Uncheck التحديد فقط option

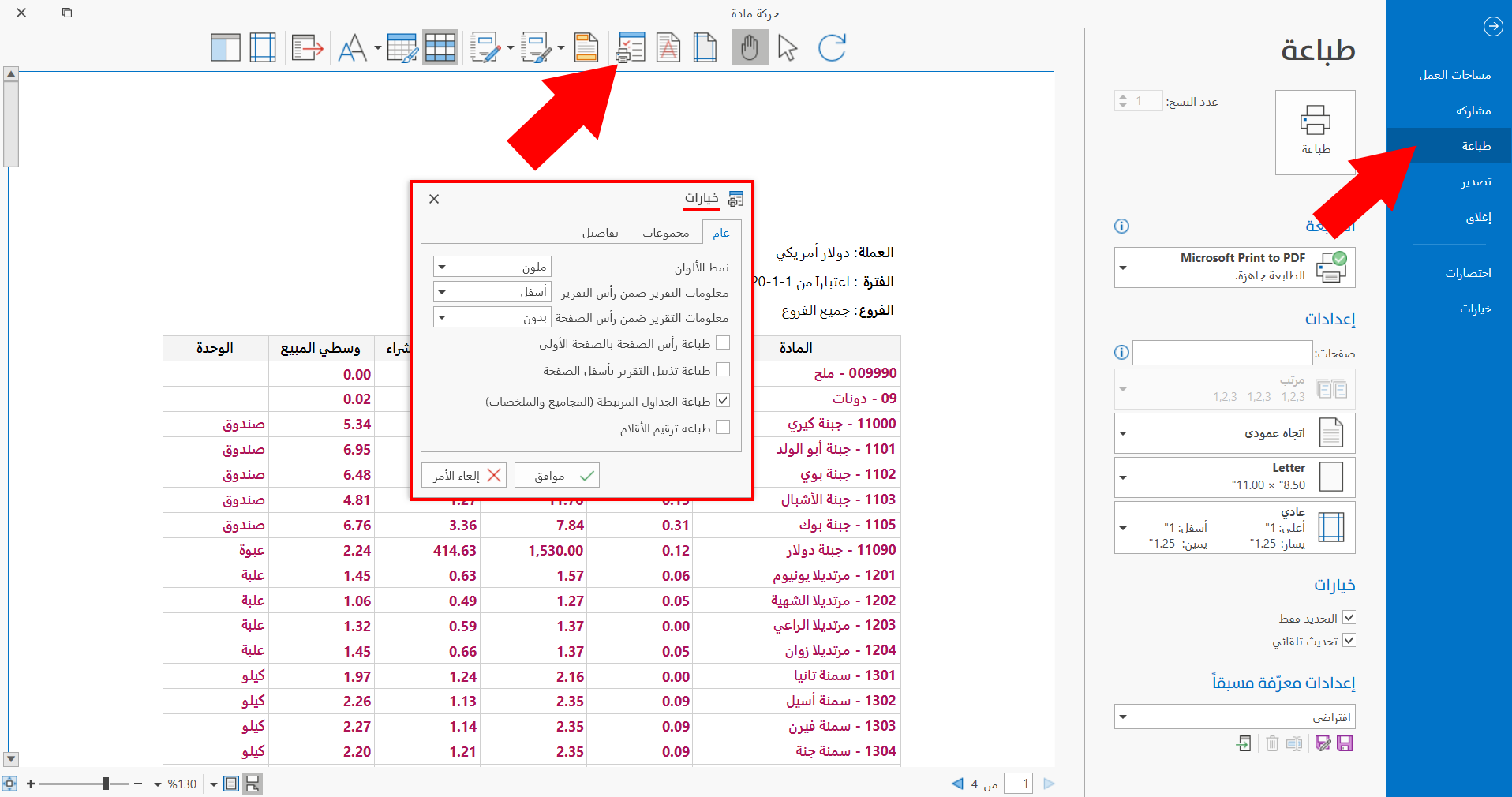(1349, 618)
